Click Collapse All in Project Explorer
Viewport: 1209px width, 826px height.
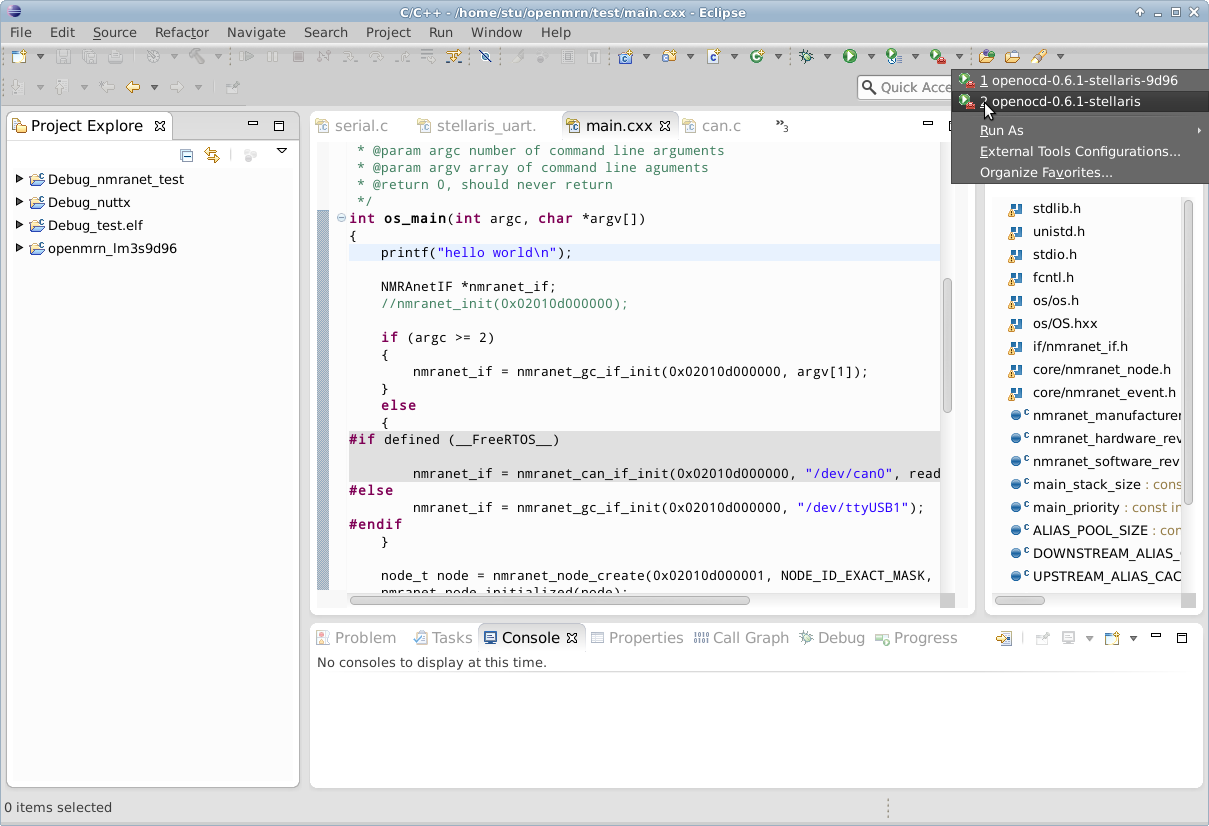[x=186, y=155]
